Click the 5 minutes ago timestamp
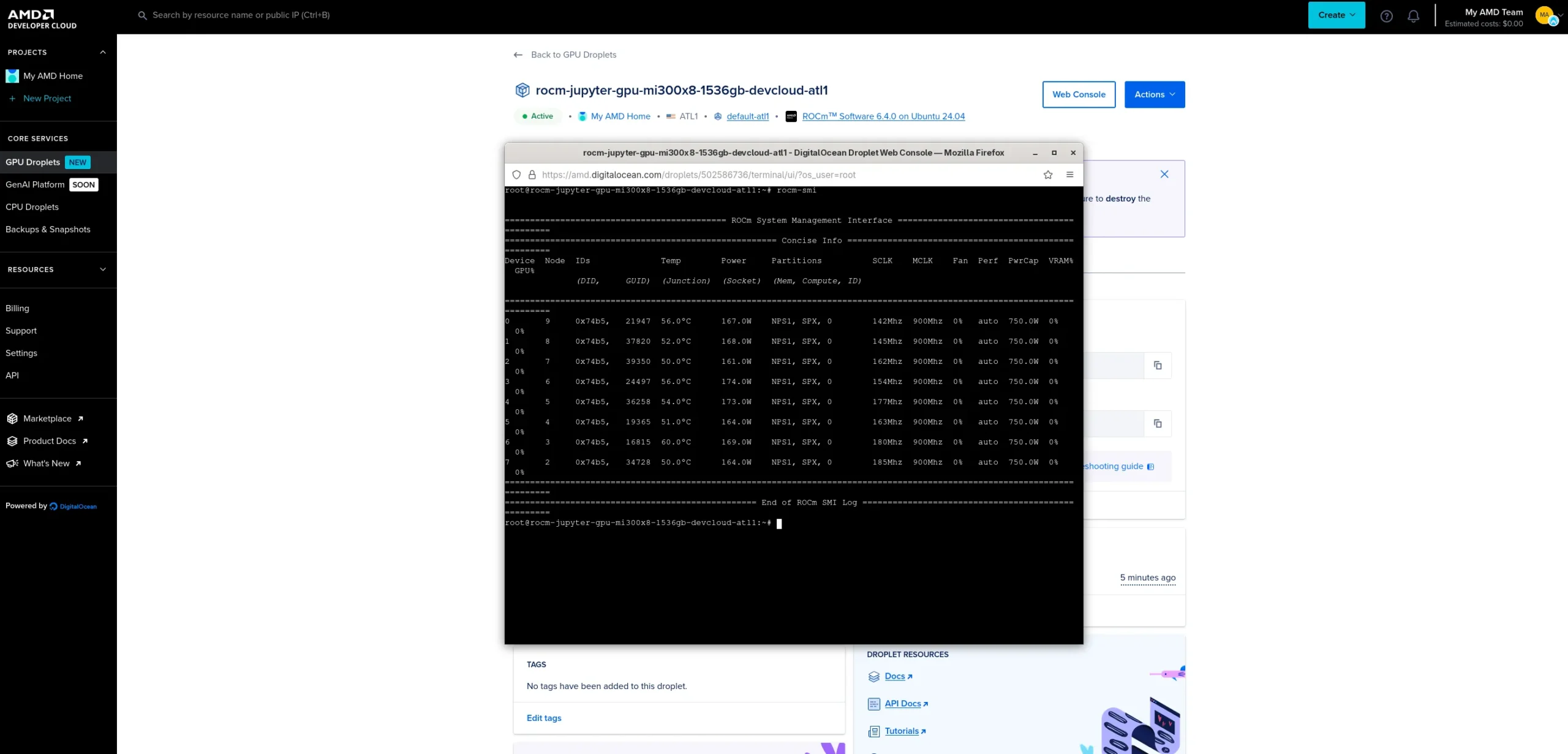This screenshot has height=754, width=1568. click(1148, 578)
